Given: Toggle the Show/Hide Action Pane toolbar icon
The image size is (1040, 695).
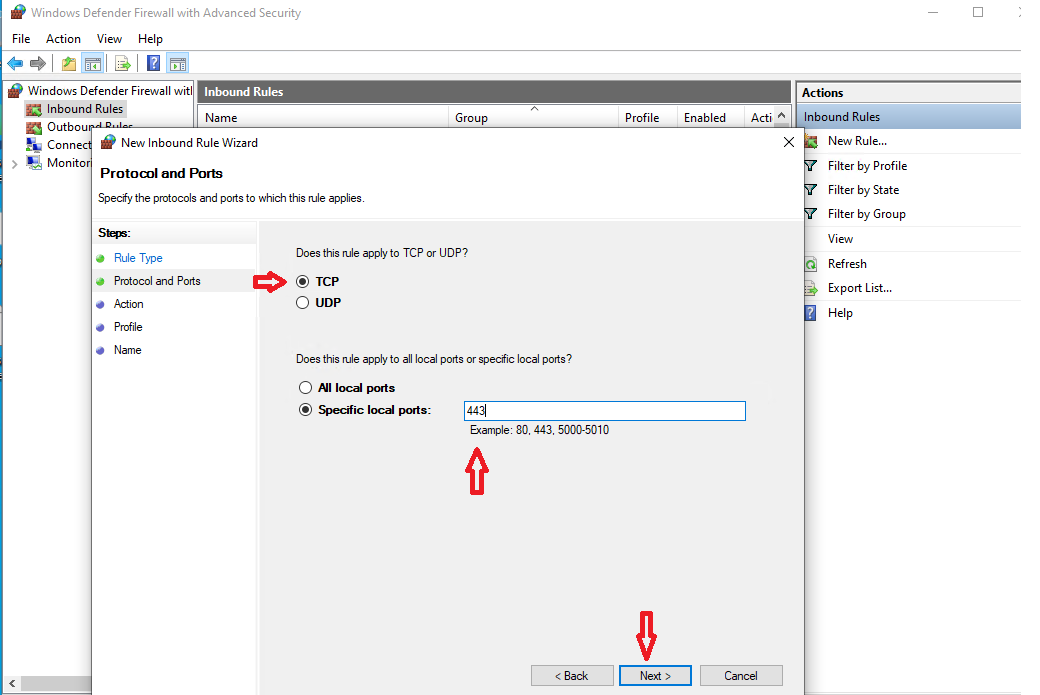Looking at the screenshot, I should pyautogui.click(x=178, y=64).
